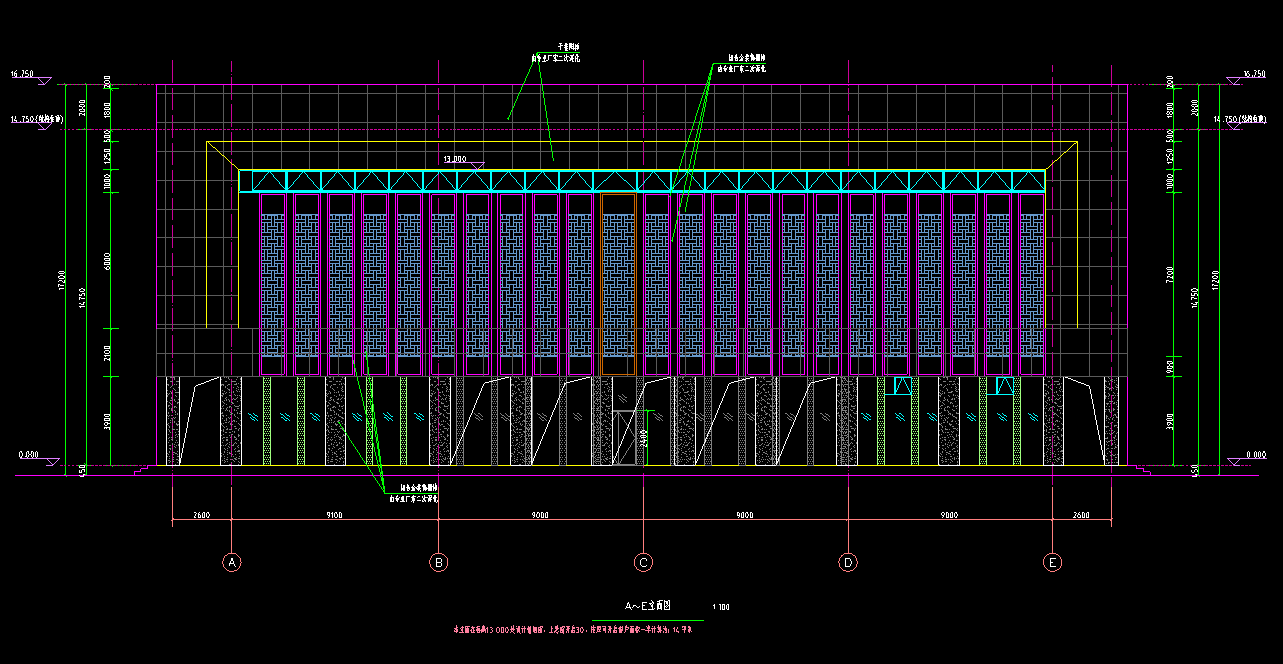Click the 1:100 scale text
This screenshot has height=664, width=1283.
coord(720,607)
